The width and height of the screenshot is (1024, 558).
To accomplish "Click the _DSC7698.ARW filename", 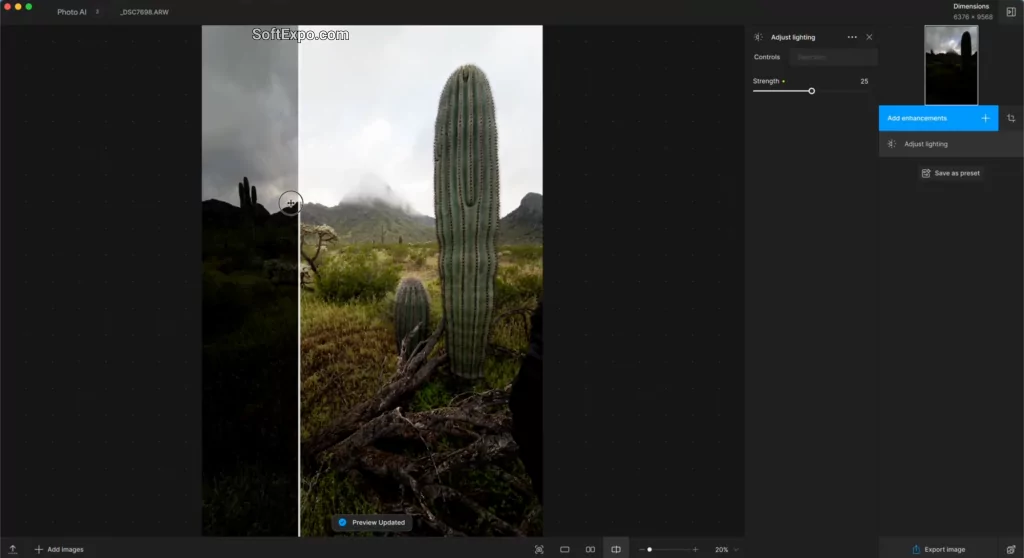I will [x=144, y=12].
